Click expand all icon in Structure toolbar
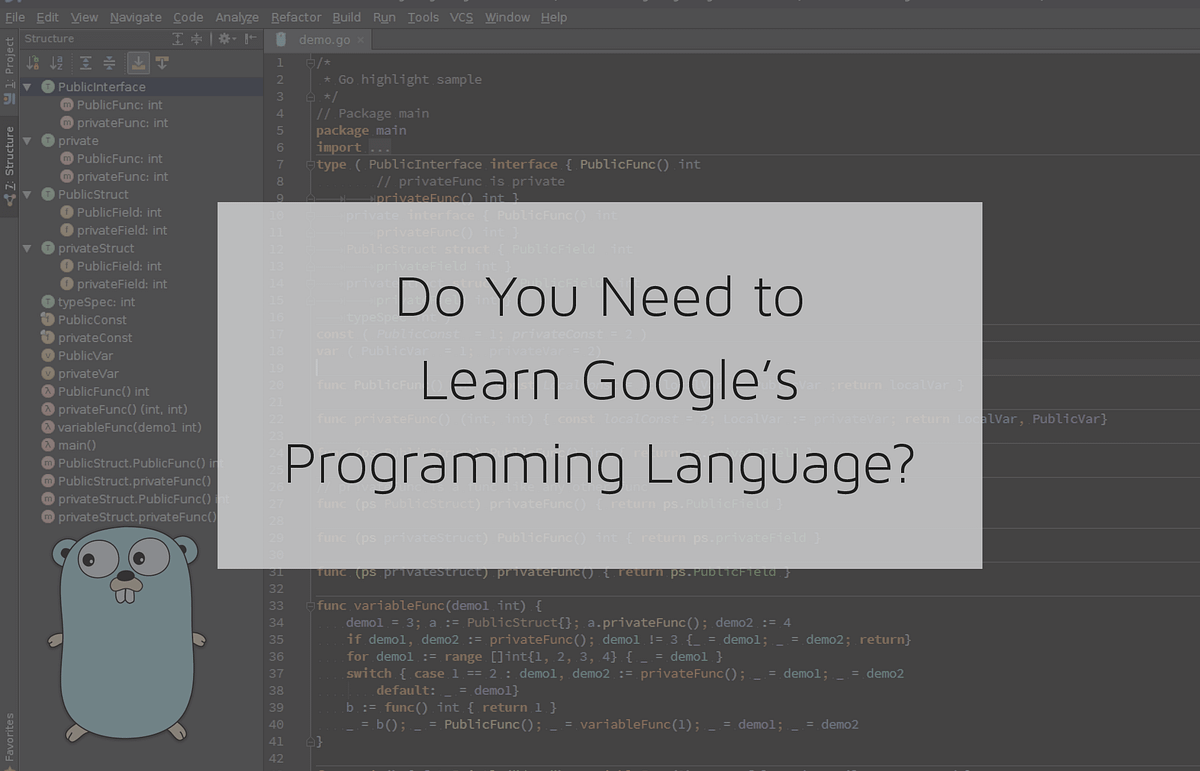1200x771 pixels. pos(86,62)
